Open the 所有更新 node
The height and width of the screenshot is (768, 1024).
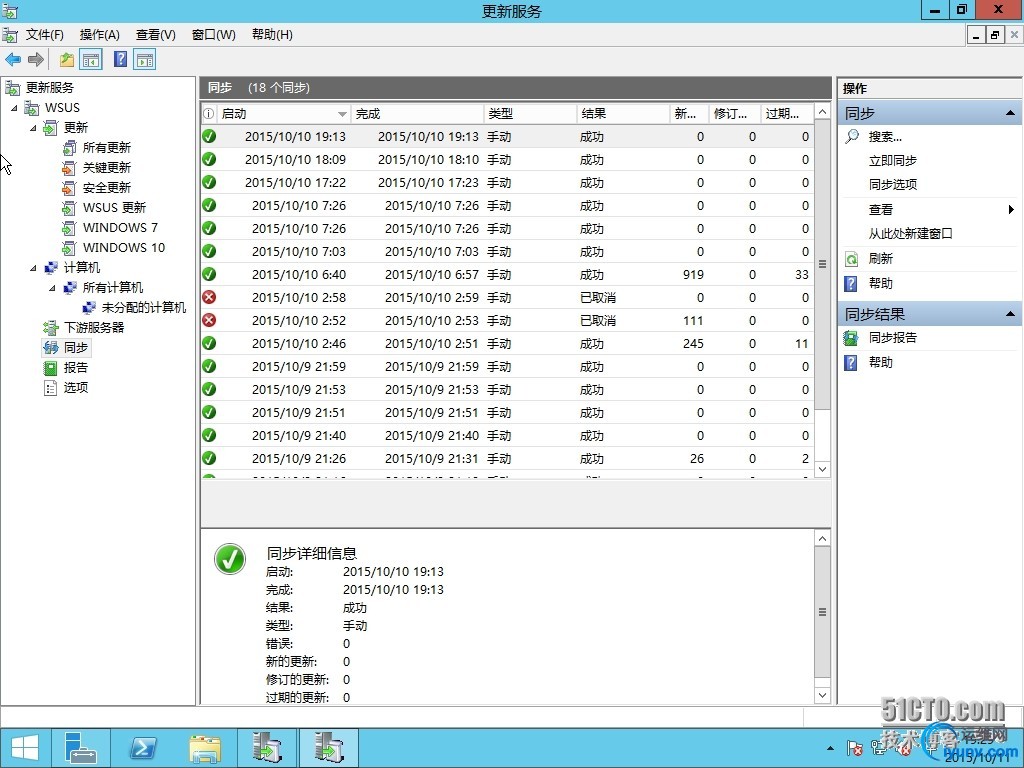(106, 148)
